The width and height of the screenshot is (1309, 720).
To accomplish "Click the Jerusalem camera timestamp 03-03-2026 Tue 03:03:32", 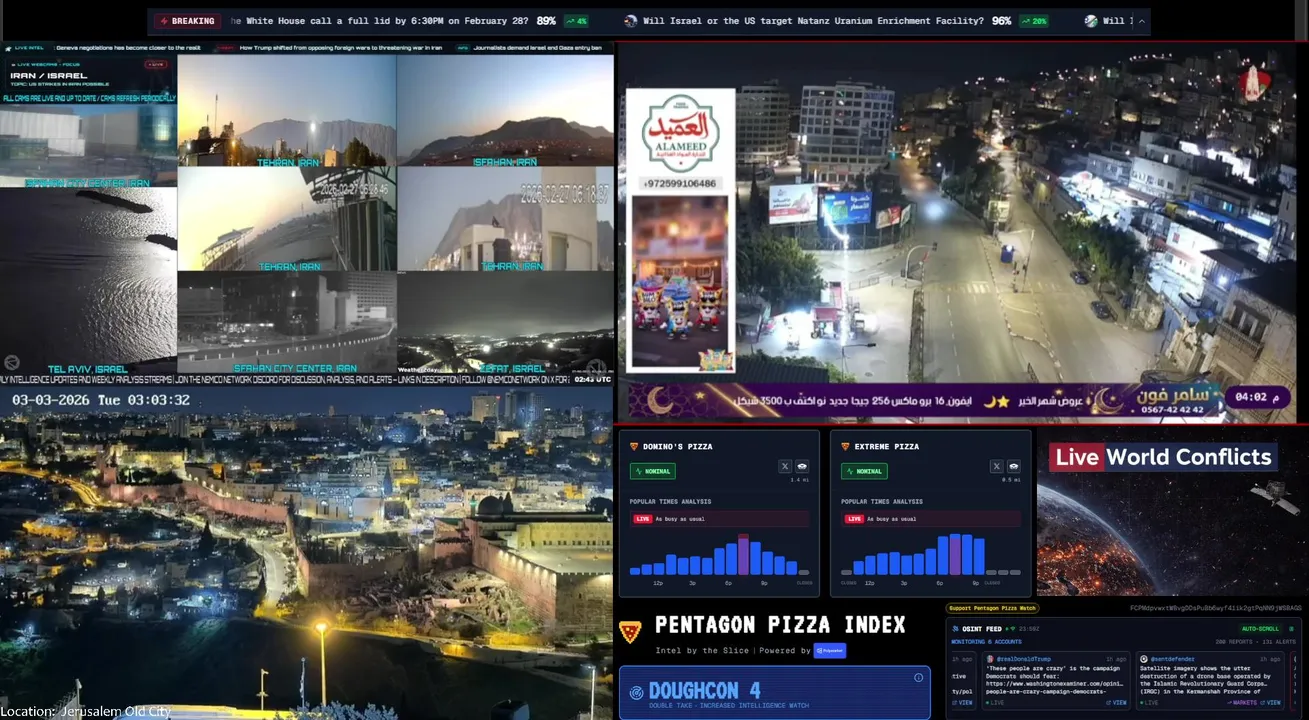I will tap(101, 400).
